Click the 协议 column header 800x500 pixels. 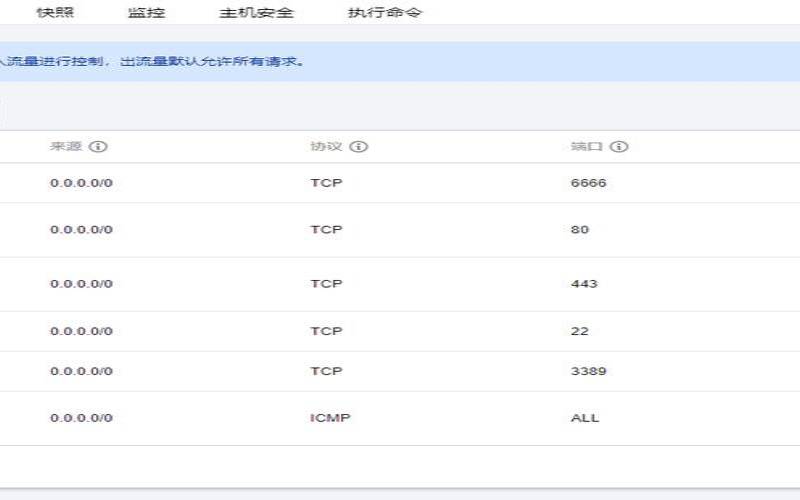326,147
